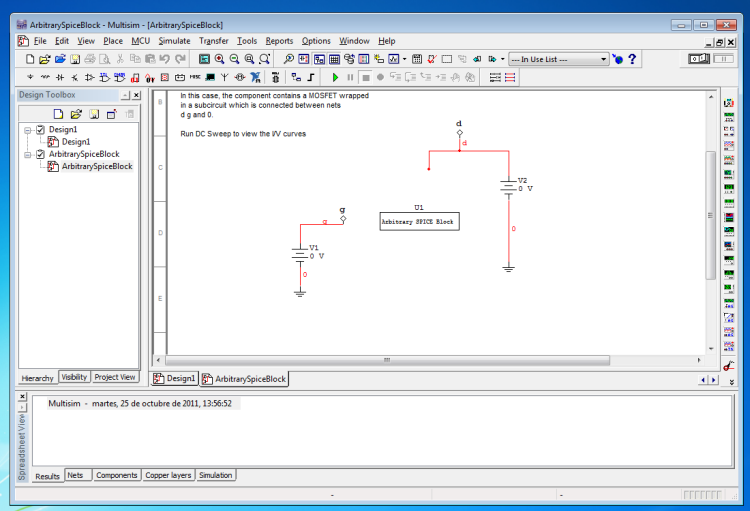
Task: Select the Visibility tab in Design Toolbox
Action: (74, 377)
